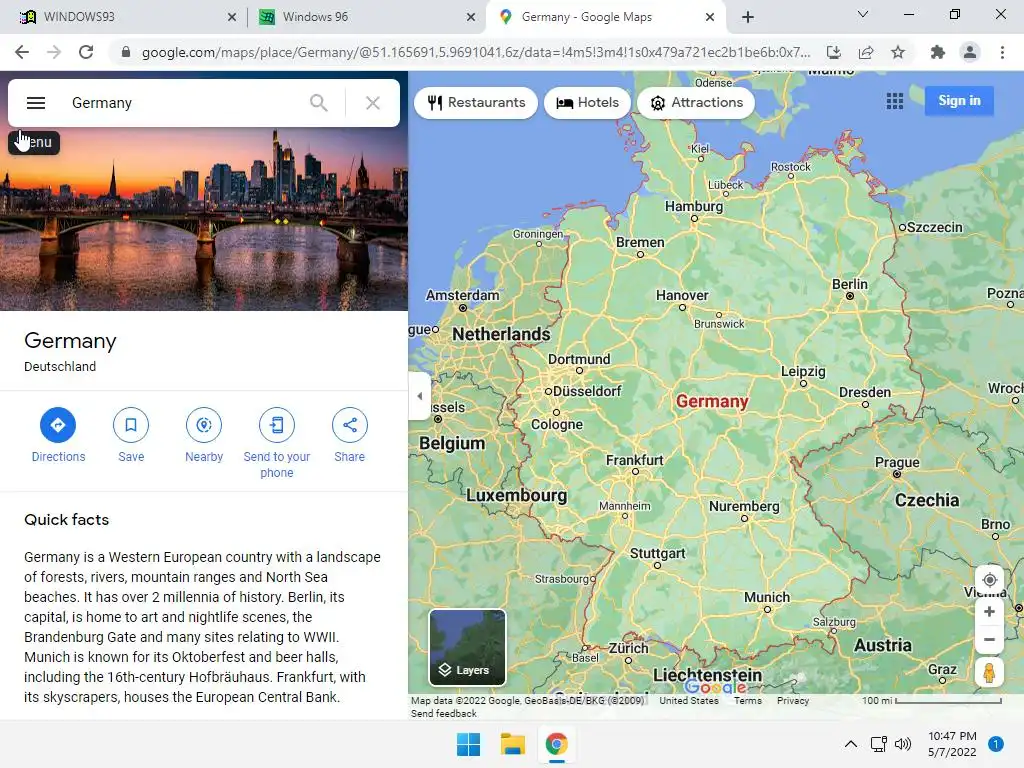
Task: Show hidden system tray icons
Action: 850,744
